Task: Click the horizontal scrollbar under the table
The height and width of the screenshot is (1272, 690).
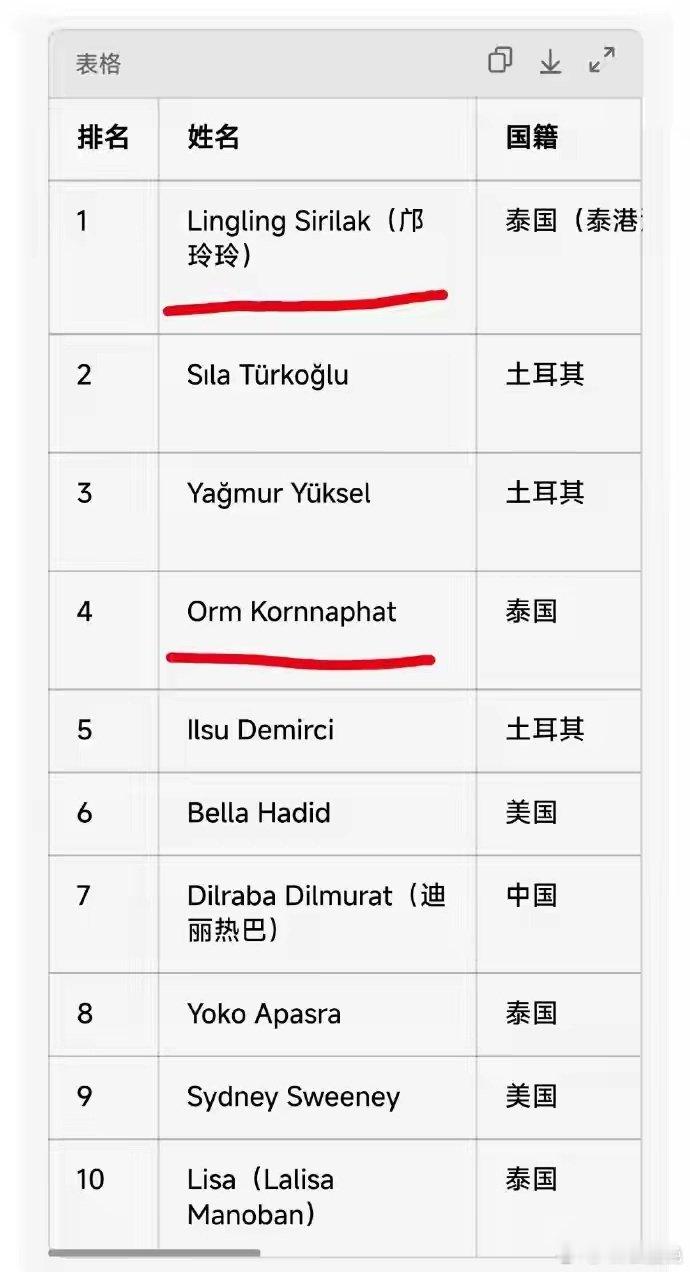Action: point(154,1252)
